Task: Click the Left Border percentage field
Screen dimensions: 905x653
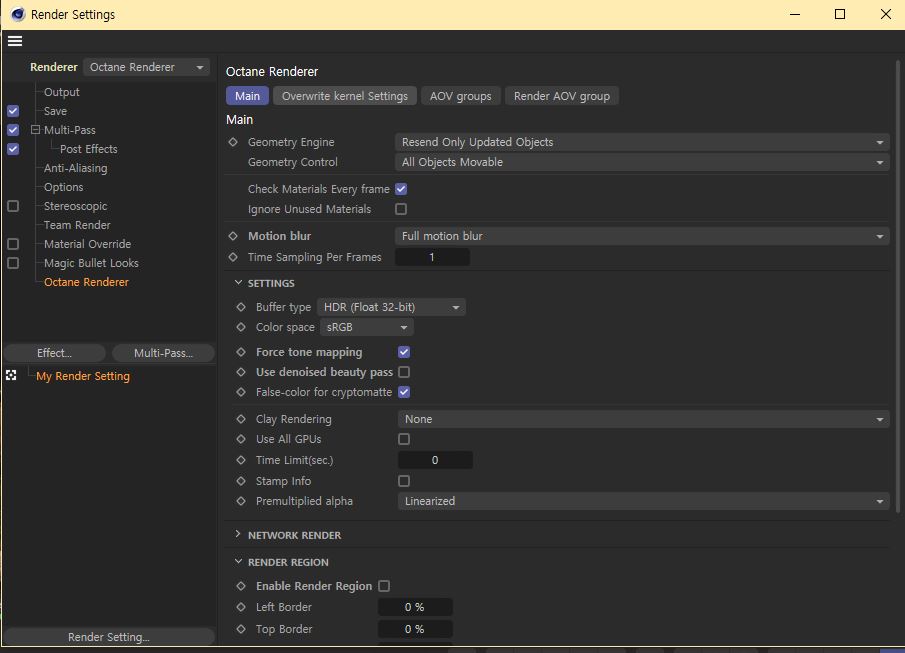Action: pyautogui.click(x=415, y=607)
